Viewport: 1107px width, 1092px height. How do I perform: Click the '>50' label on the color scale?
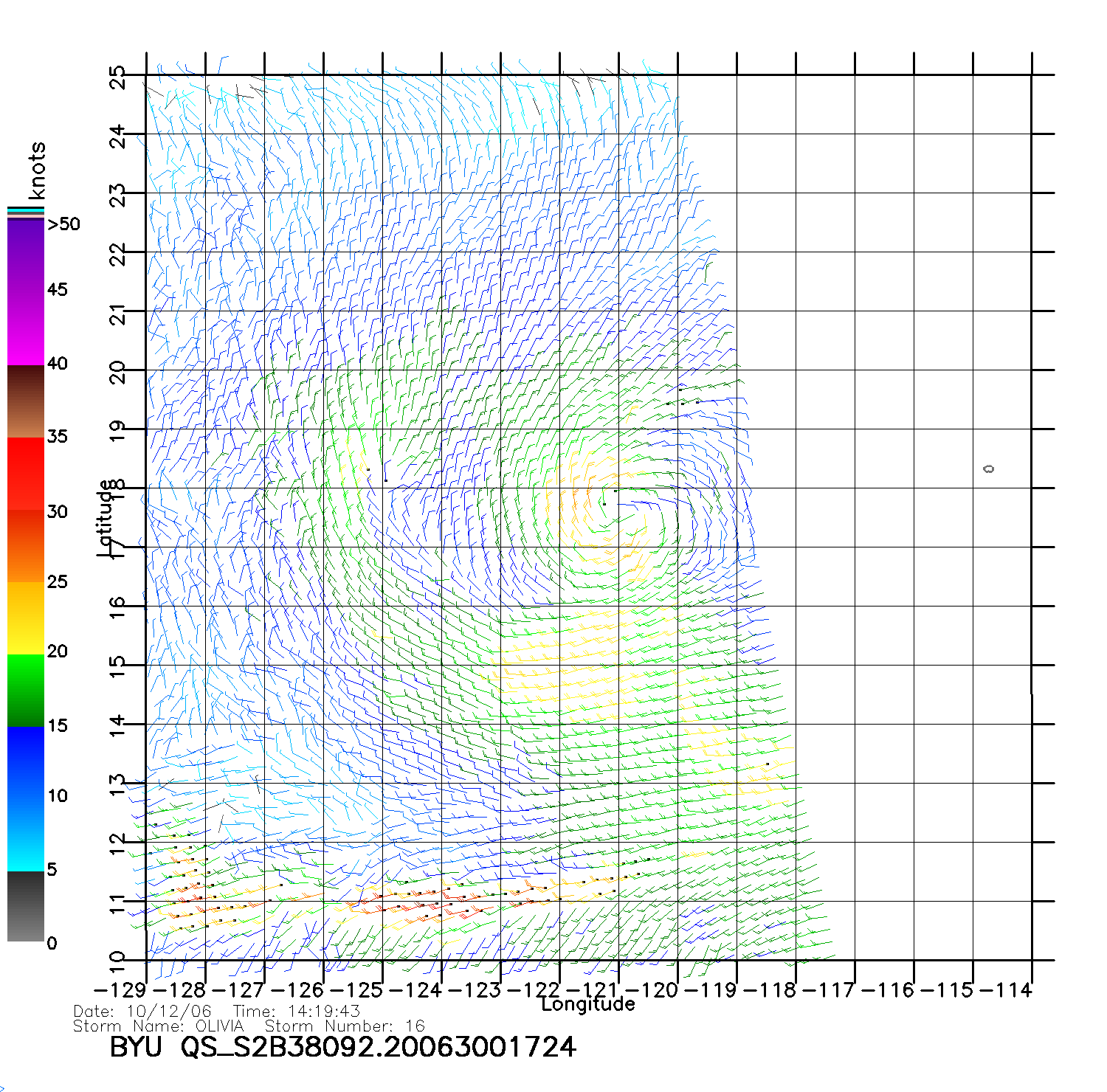tap(63, 224)
